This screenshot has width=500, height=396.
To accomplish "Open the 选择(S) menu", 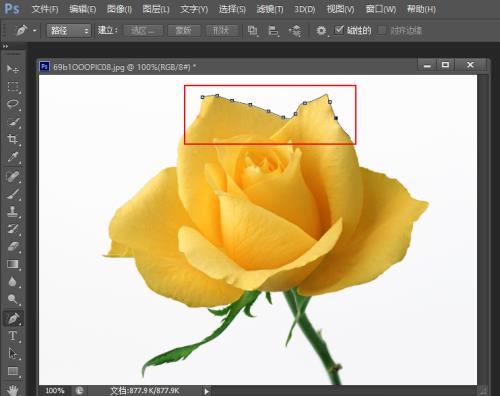I will pyautogui.click(x=232, y=9).
